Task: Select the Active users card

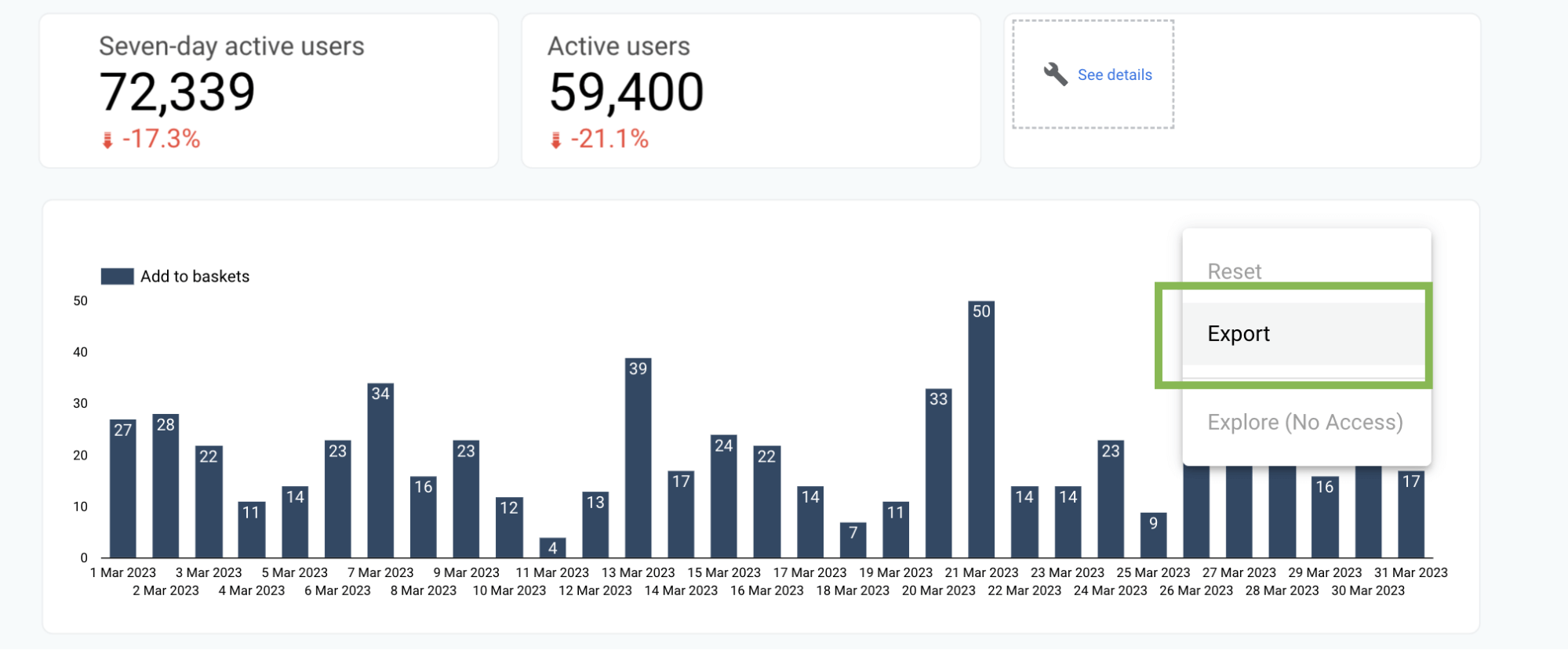Action: click(751, 89)
